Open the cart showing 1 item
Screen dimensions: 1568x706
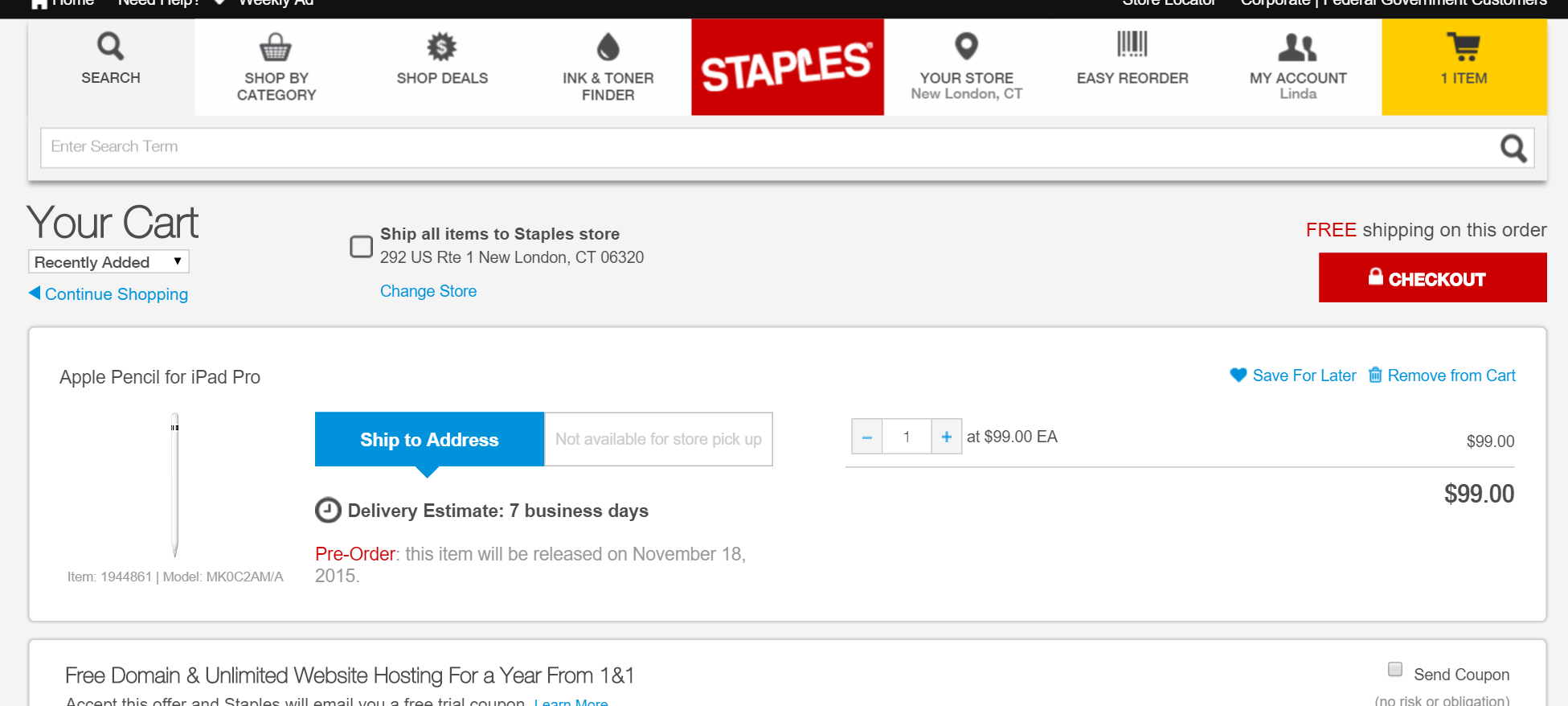pyautogui.click(x=1464, y=67)
